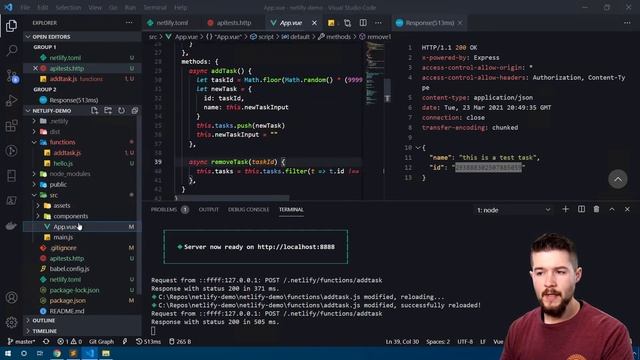The width and height of the screenshot is (640, 360).
Task: Click errors and warnings count in status bar
Action: [69, 342]
